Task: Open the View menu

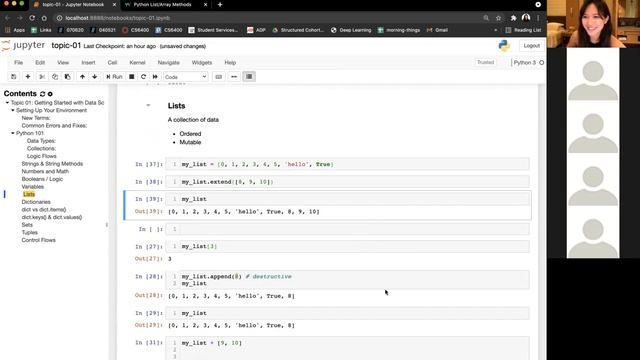Action: (63, 62)
